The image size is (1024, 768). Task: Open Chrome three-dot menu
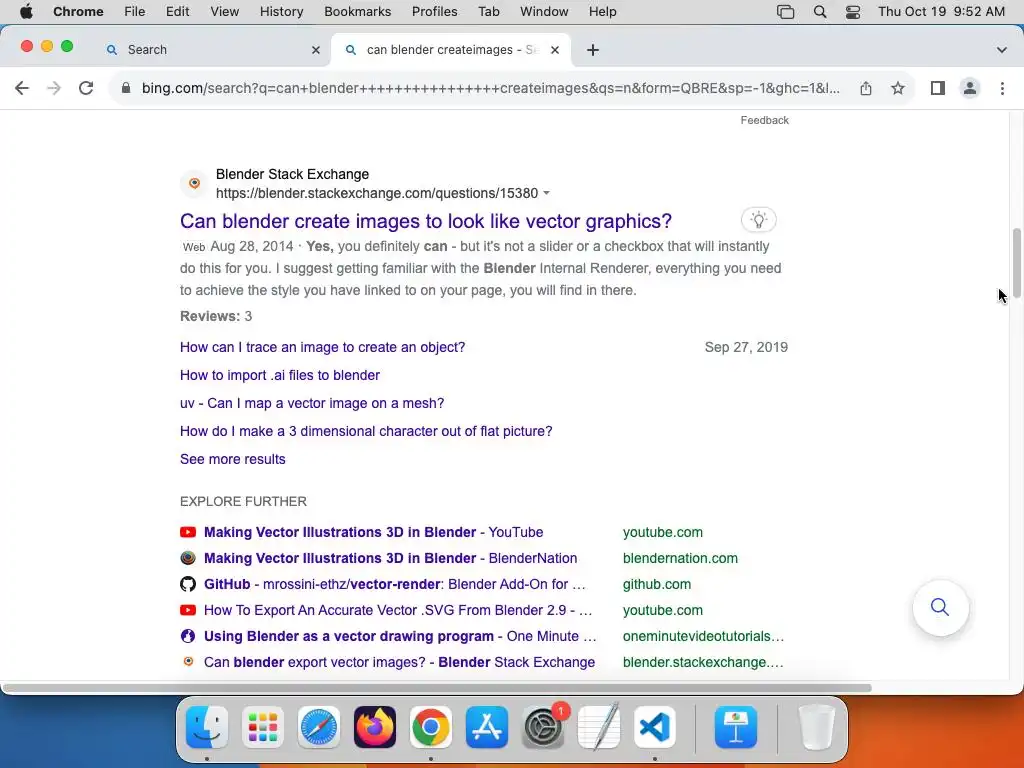[x=1002, y=88]
